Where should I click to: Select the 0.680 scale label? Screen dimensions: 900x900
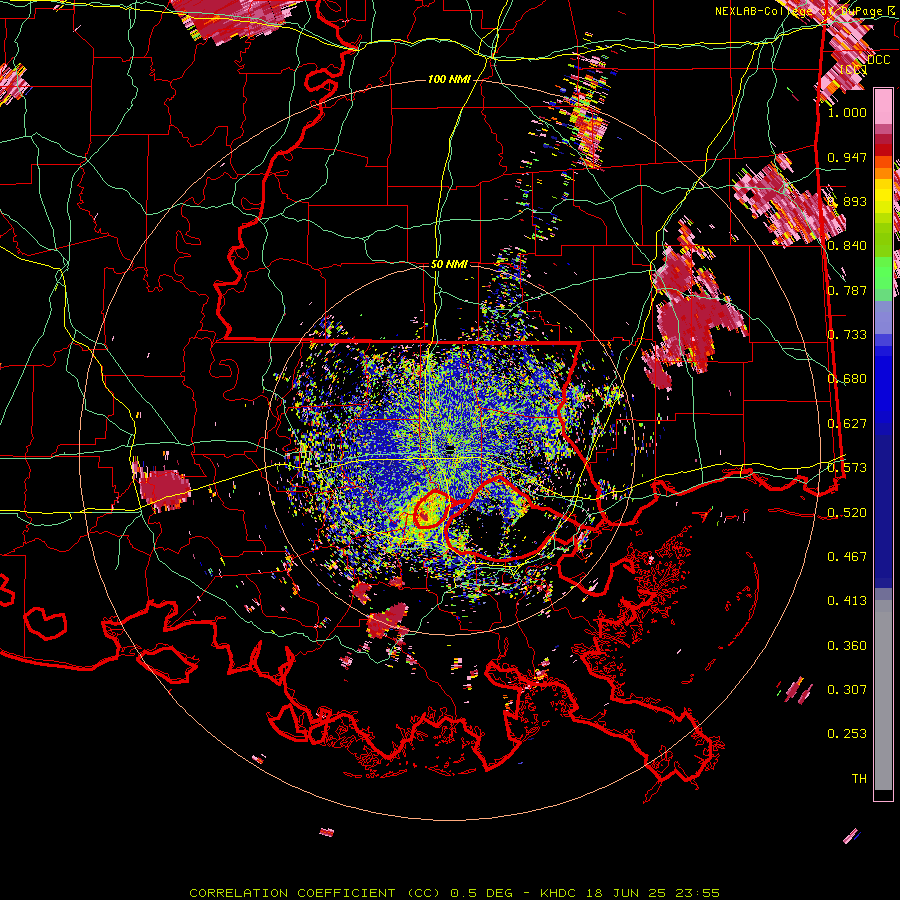point(847,379)
